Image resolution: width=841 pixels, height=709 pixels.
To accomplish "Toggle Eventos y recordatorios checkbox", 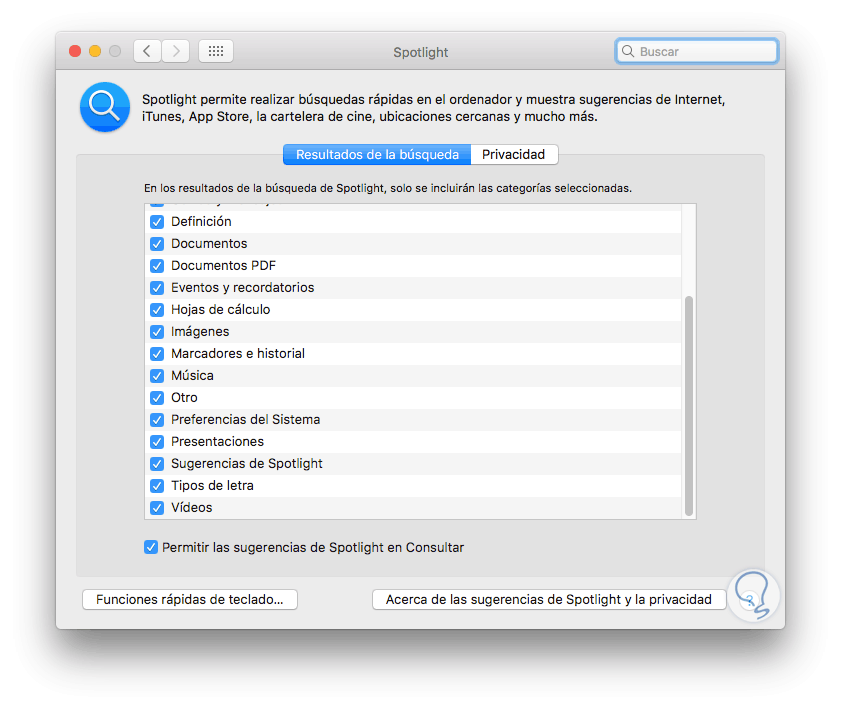I will coord(157,287).
